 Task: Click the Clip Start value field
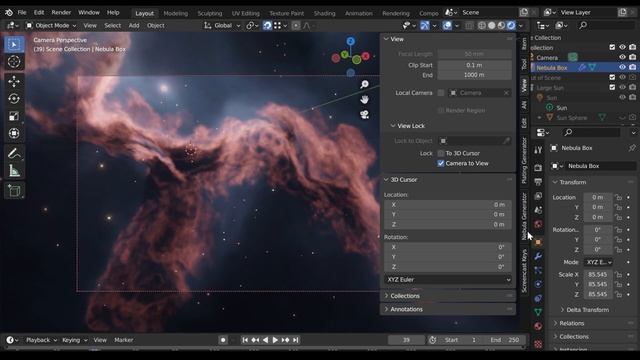coord(474,65)
